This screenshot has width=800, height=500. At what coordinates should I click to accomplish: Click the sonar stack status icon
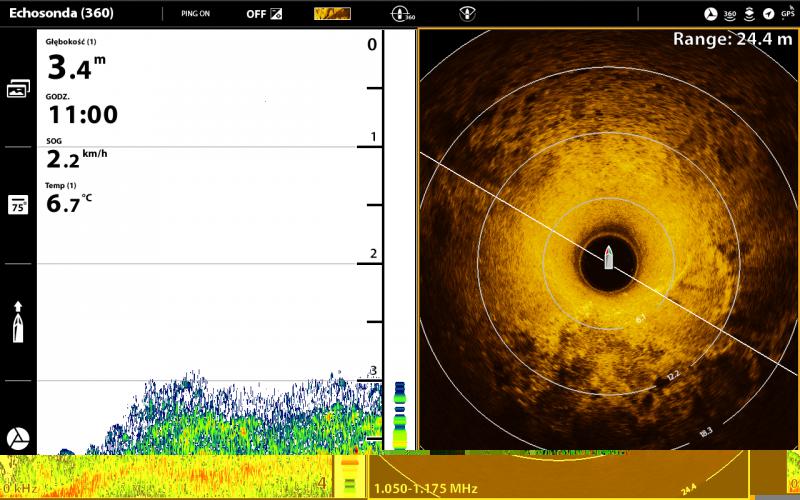tap(749, 14)
